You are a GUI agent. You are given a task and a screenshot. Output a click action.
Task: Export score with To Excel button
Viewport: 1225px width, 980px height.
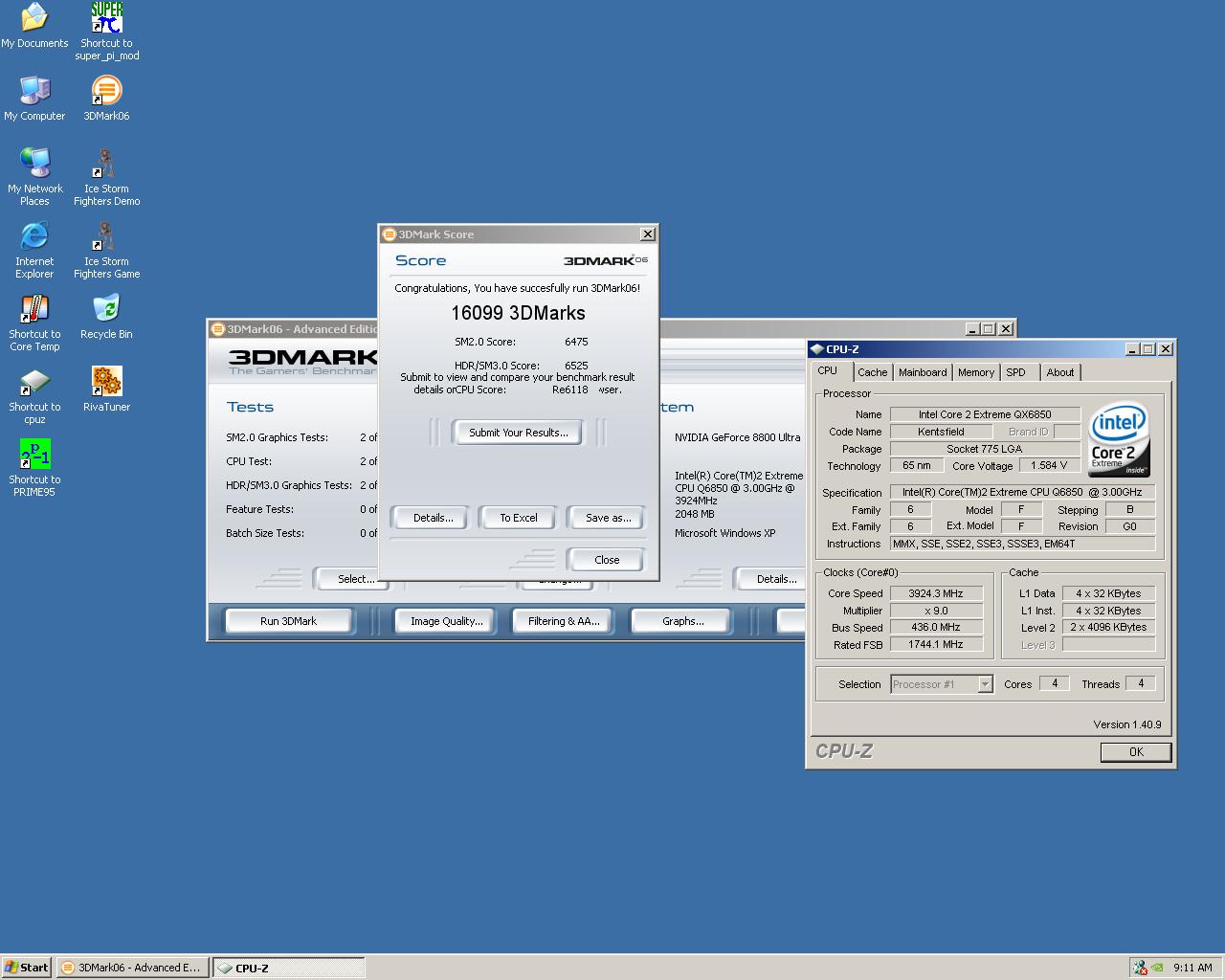point(518,518)
